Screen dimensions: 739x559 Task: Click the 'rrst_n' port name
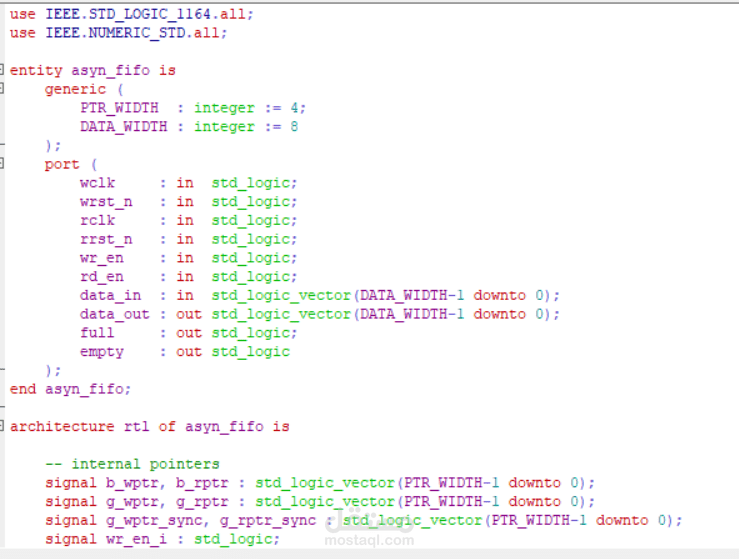pos(106,239)
